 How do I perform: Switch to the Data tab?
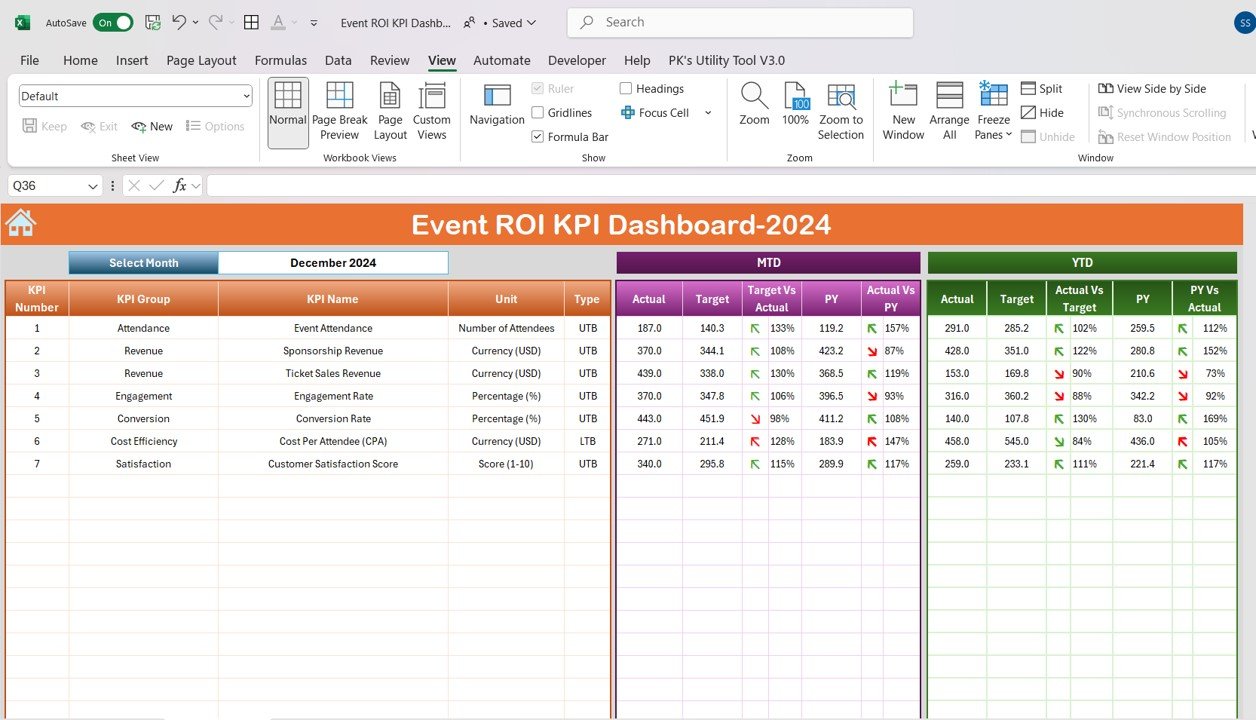338,60
